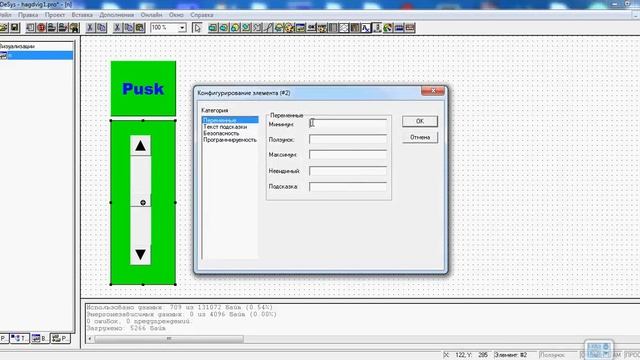Open the Дополнения menu
Image resolution: width=640 pixels, height=360 pixels.
[x=117, y=15]
